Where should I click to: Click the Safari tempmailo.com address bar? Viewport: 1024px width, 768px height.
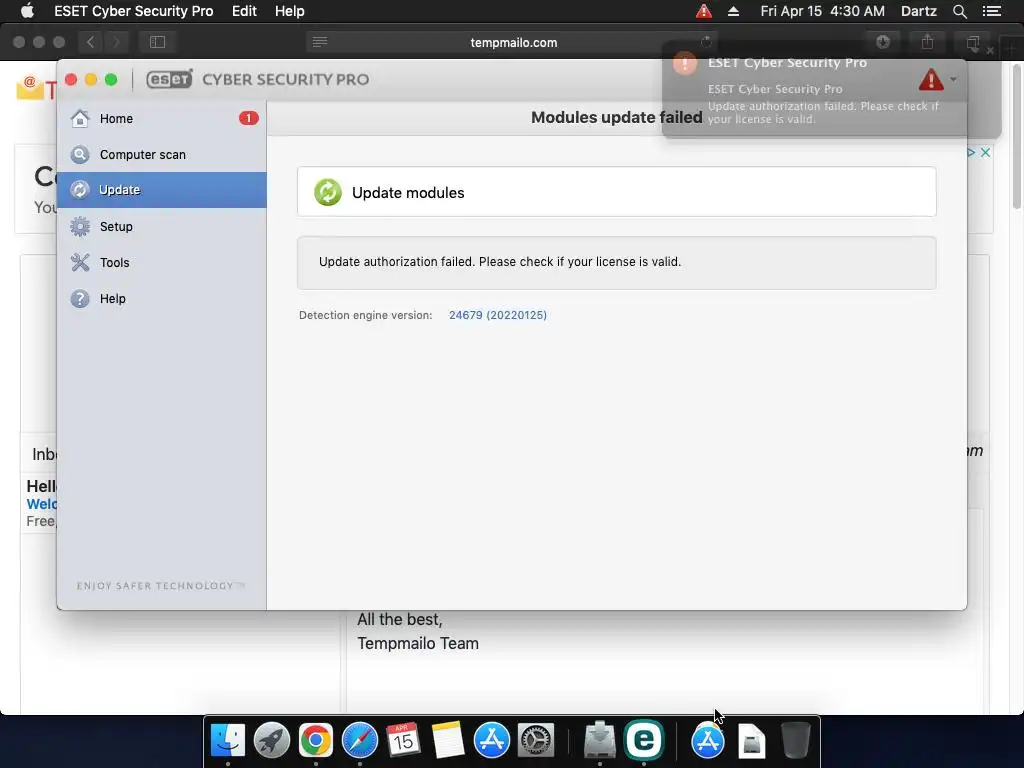pos(513,42)
